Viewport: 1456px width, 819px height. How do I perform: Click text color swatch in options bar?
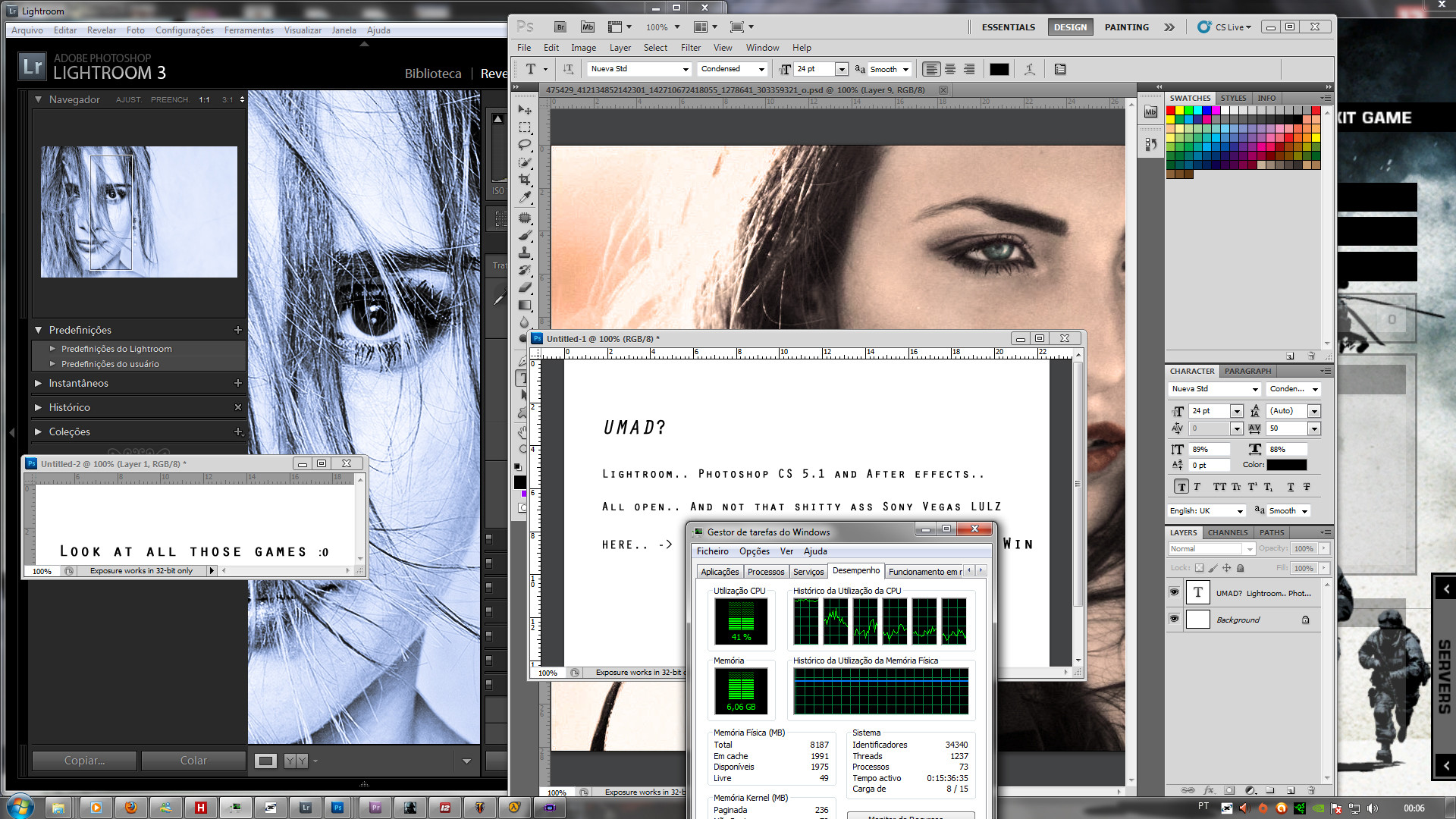(999, 69)
